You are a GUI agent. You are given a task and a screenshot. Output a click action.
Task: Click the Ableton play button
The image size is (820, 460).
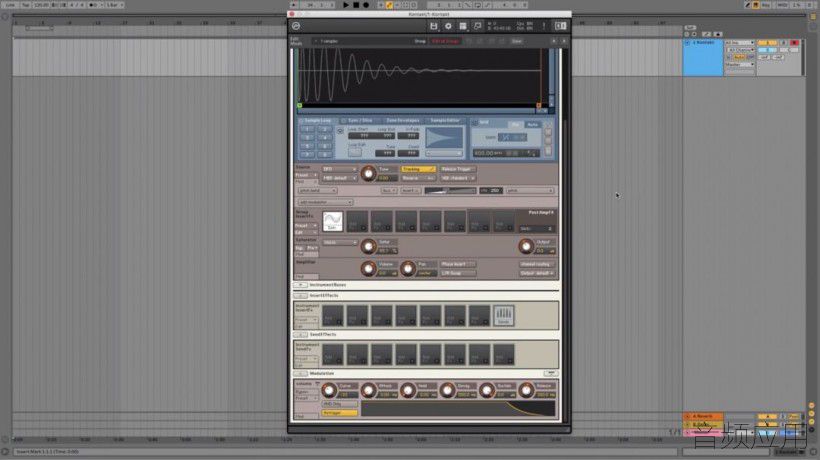click(346, 5)
